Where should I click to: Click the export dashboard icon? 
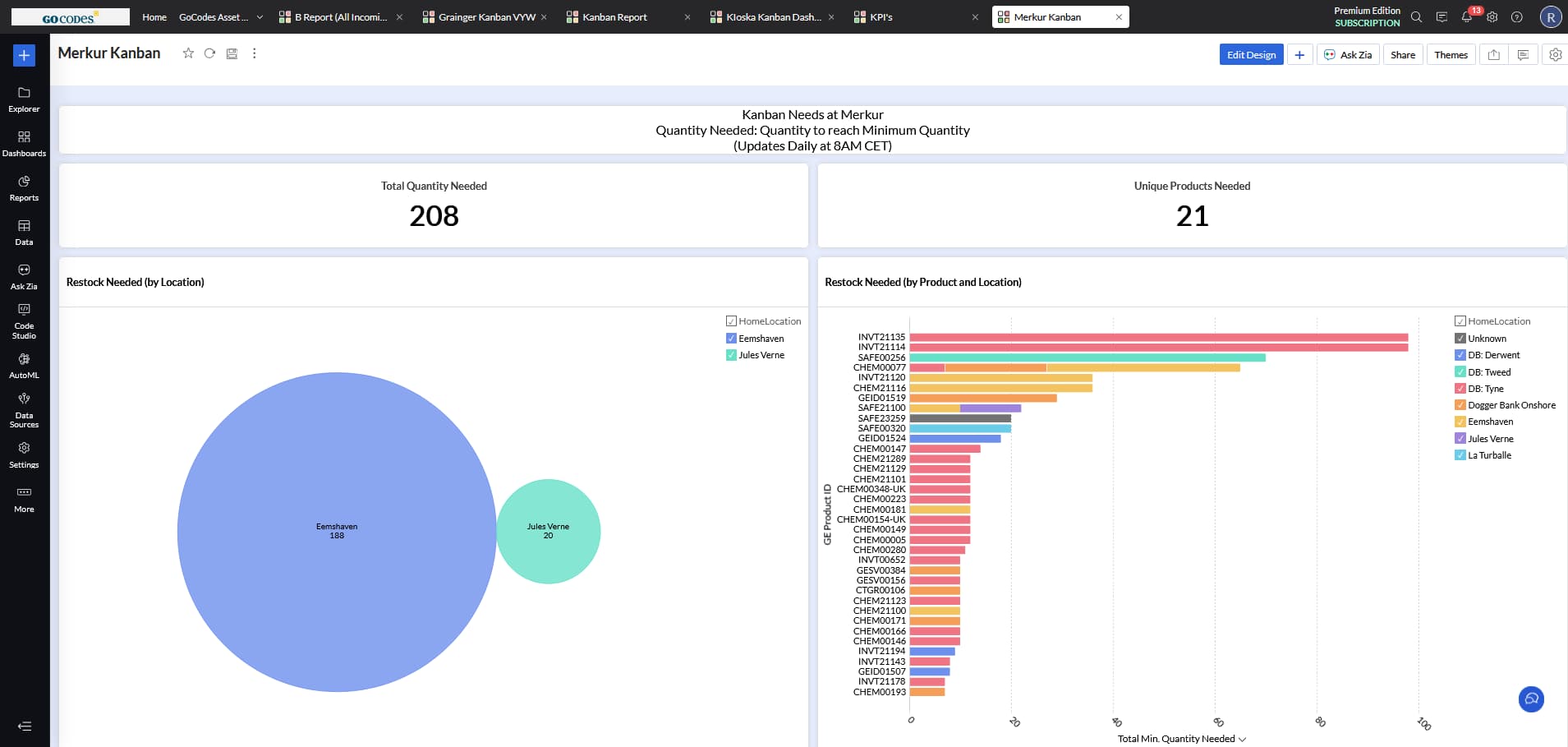coord(1493,55)
